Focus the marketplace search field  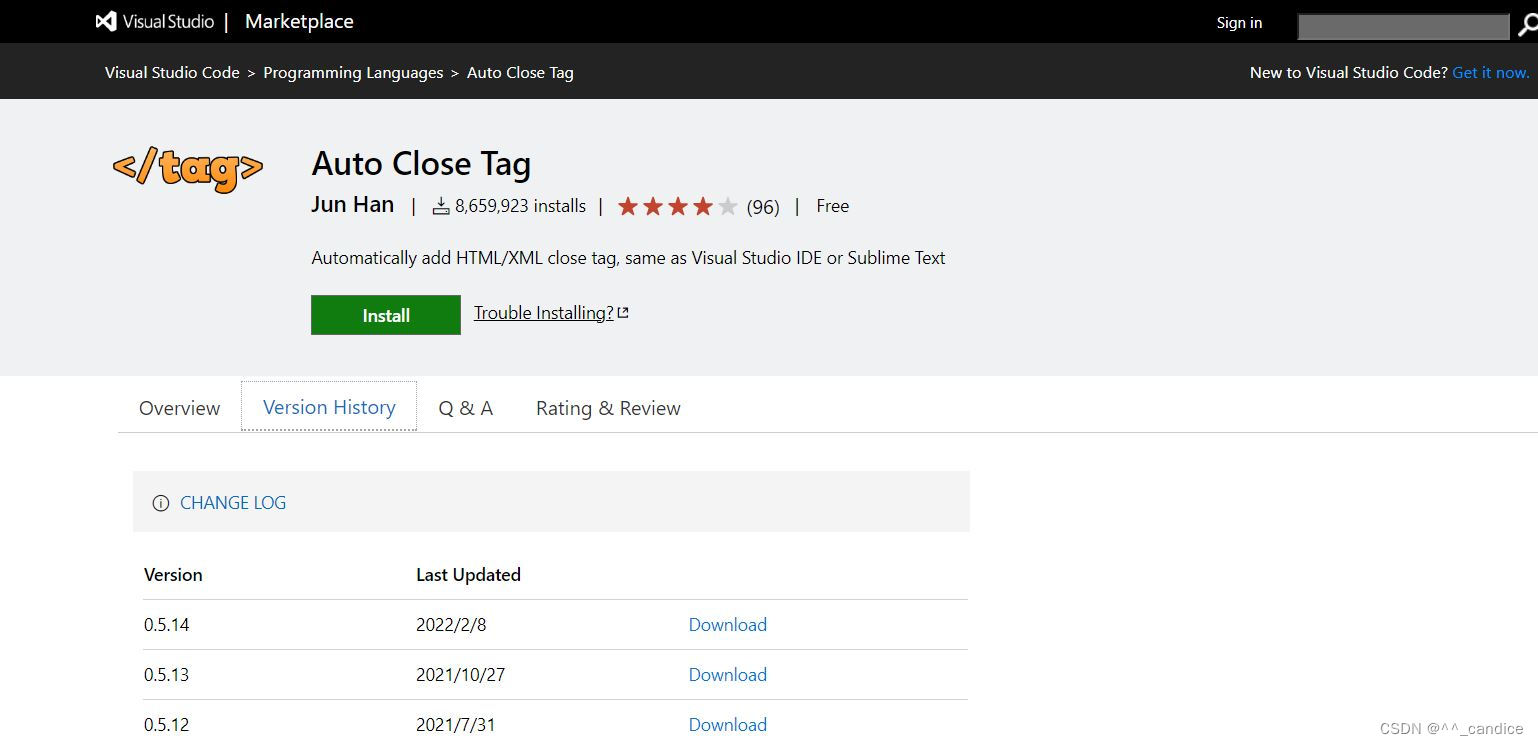pyautogui.click(x=1403, y=27)
